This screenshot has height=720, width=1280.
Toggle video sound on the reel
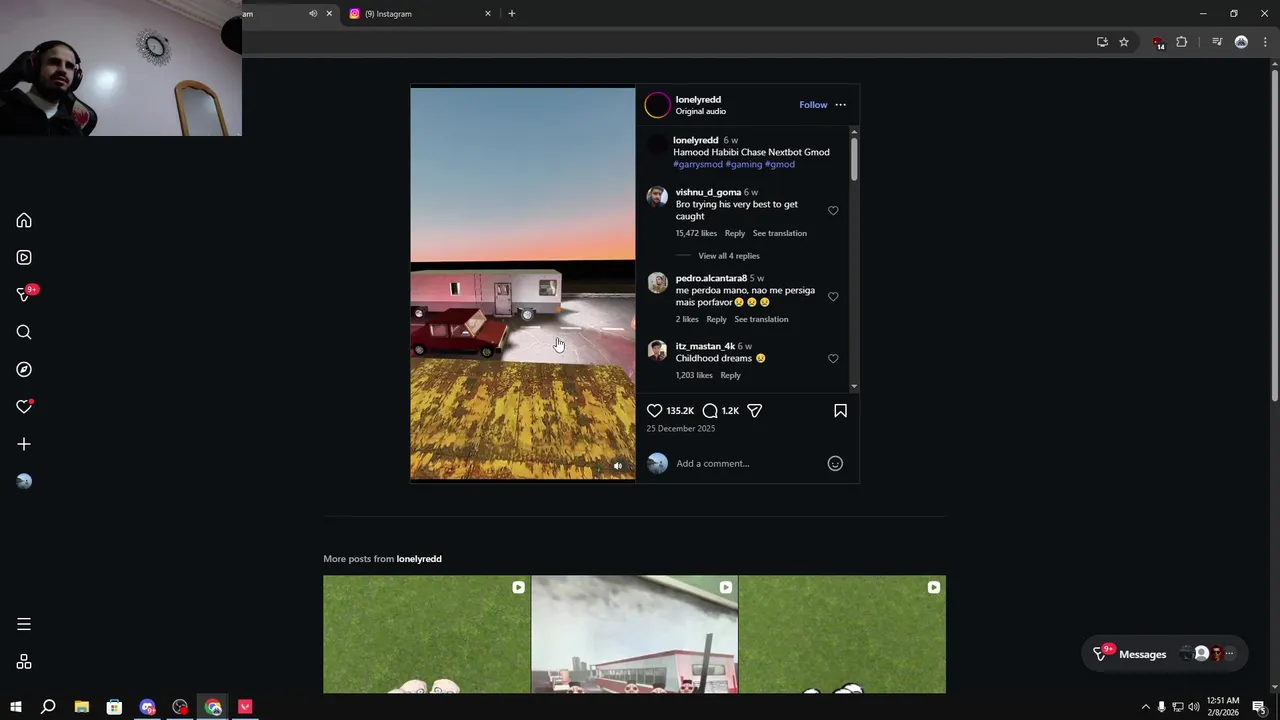tap(618, 466)
